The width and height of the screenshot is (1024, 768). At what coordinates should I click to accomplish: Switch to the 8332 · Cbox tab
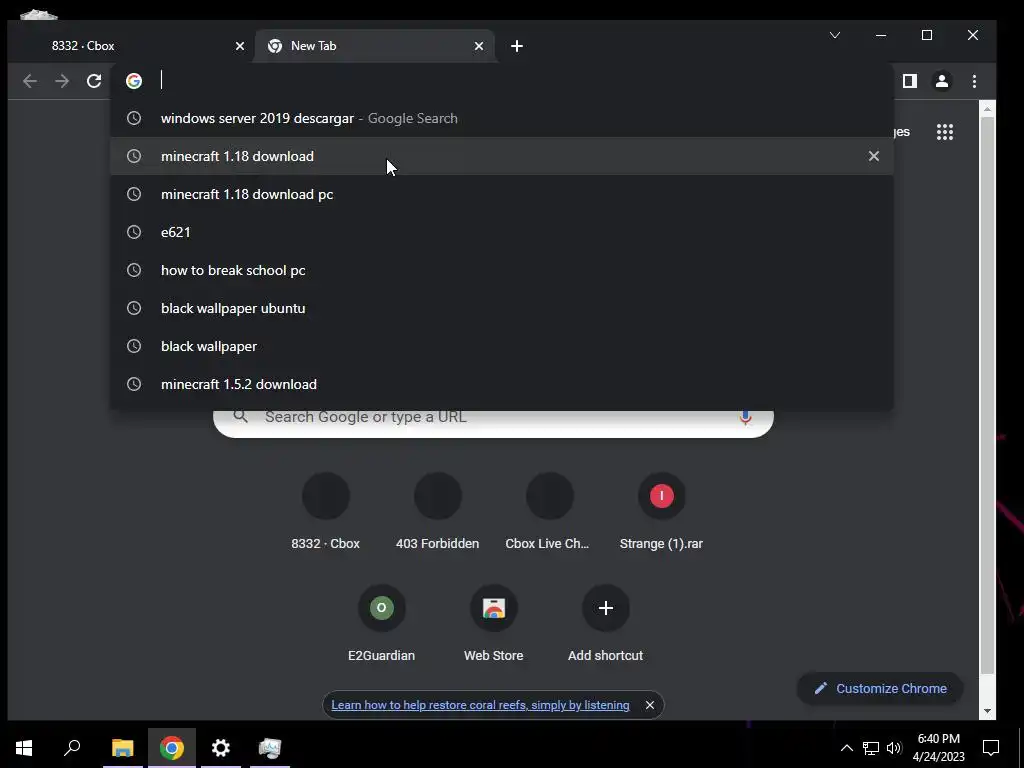(x=131, y=46)
